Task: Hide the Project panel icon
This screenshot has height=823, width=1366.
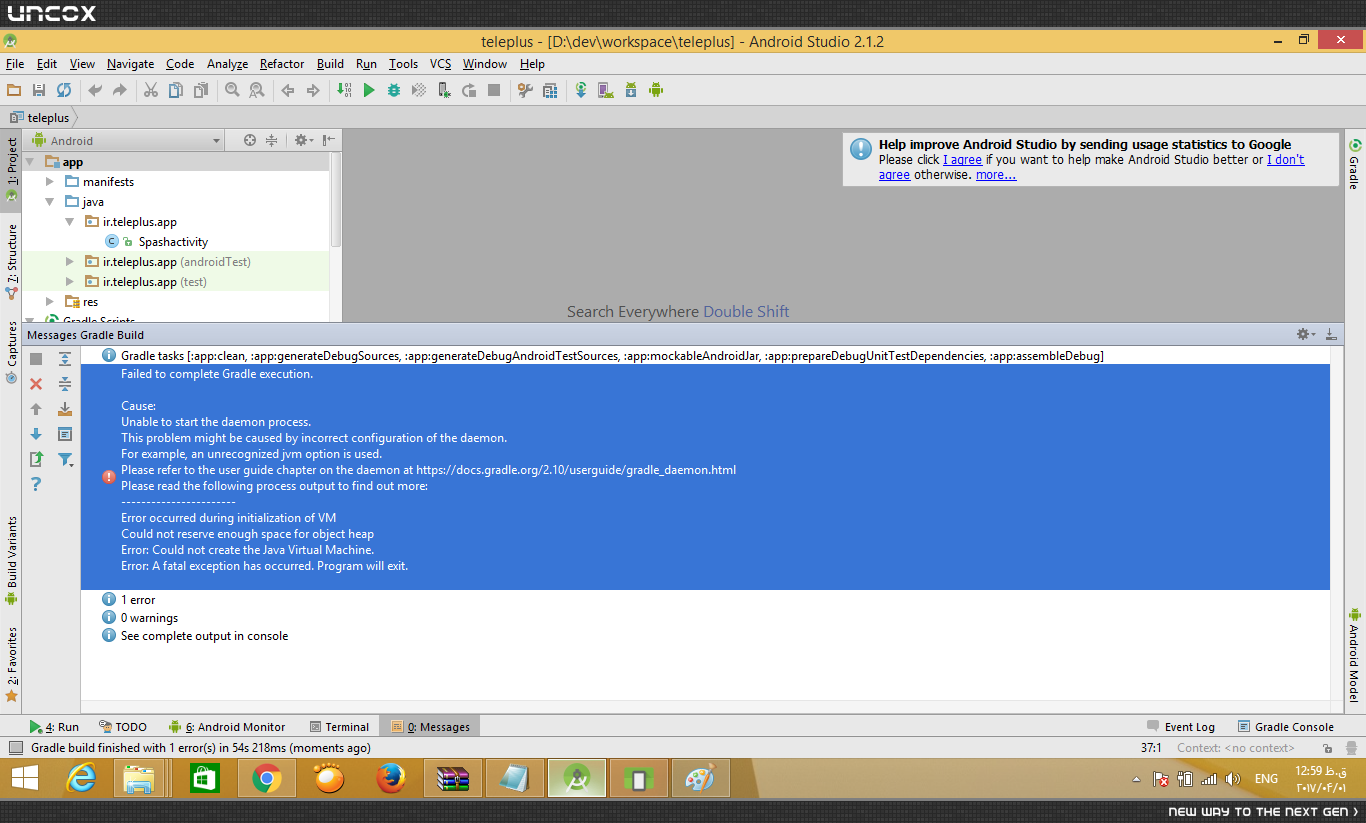Action: click(329, 140)
